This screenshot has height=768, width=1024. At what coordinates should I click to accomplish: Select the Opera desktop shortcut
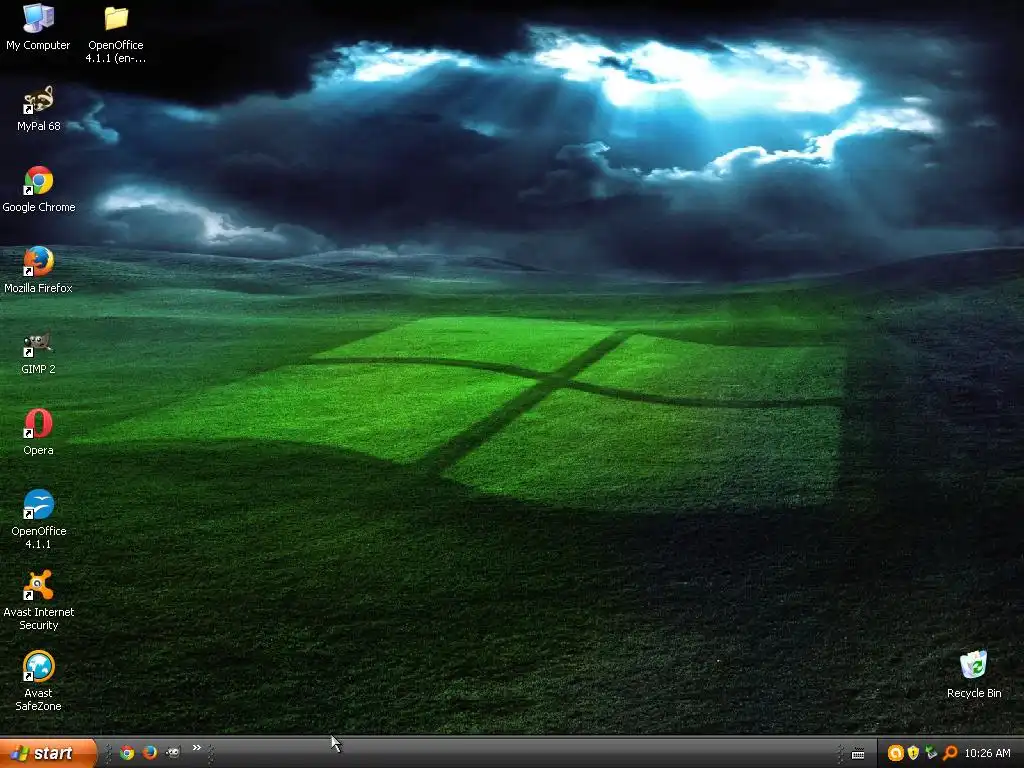(x=39, y=432)
